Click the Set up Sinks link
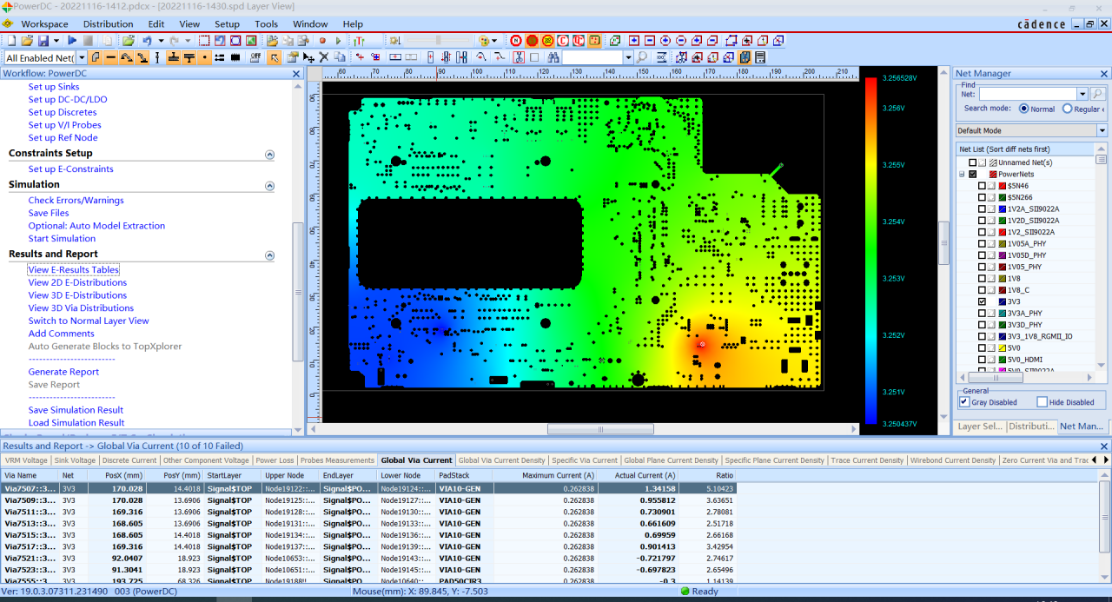The image size is (1112, 602). click(54, 87)
